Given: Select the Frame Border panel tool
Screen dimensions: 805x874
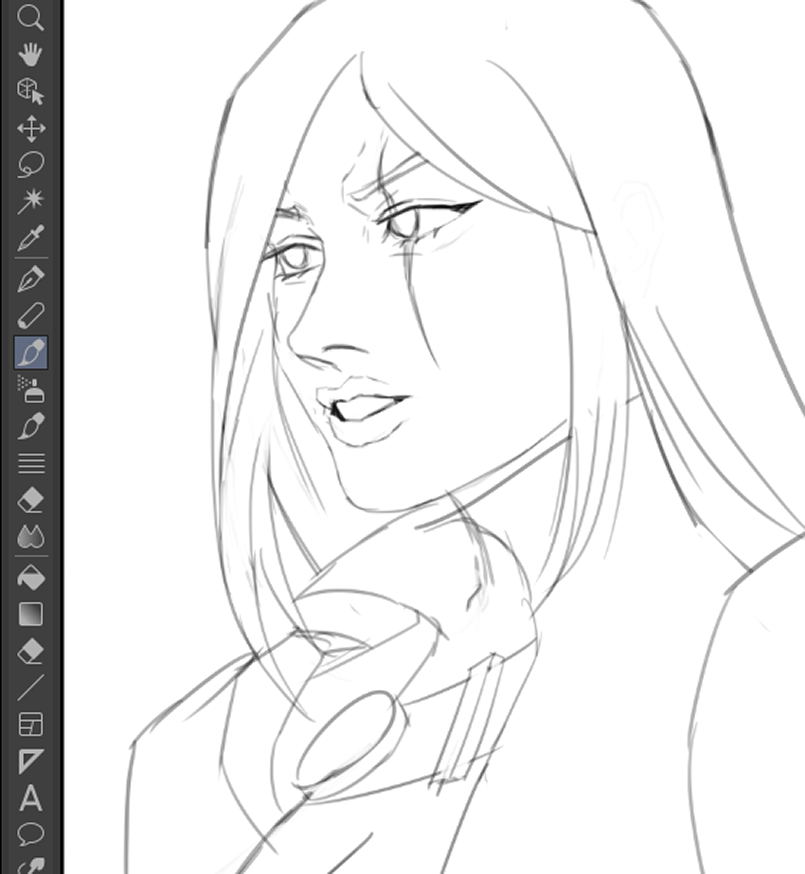Looking at the screenshot, I should (x=31, y=725).
